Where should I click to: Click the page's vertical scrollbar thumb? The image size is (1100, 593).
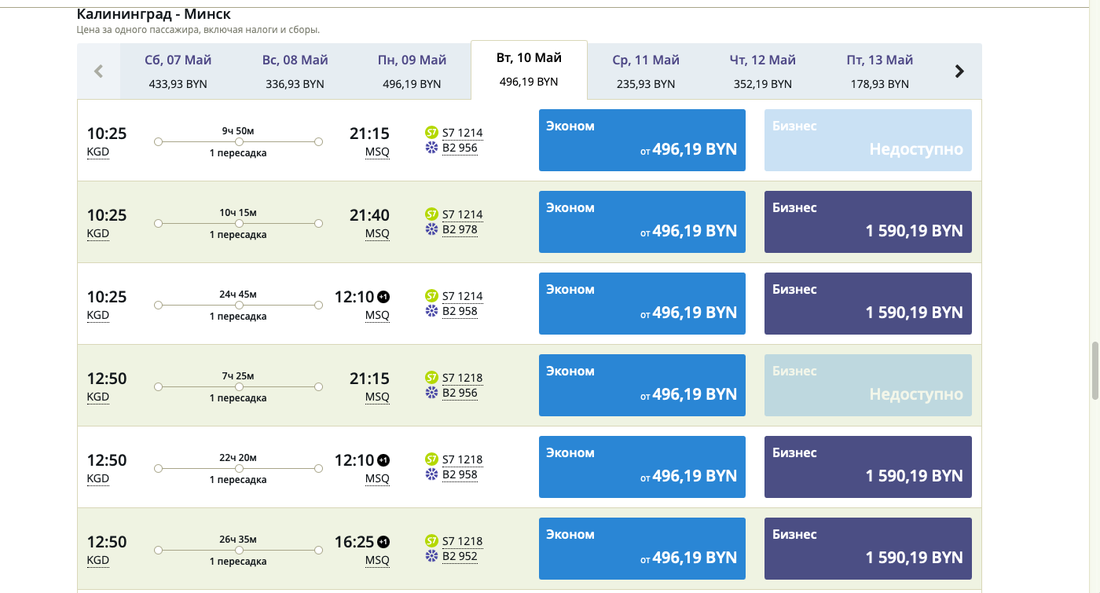pos(1094,370)
